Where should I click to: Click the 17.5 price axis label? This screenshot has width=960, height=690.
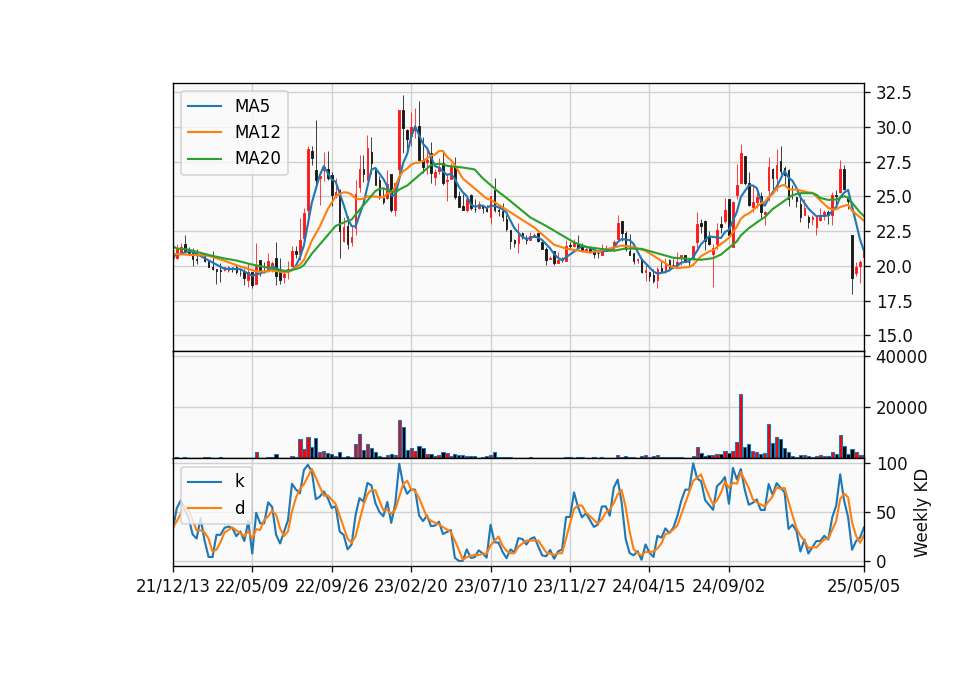coord(894,301)
